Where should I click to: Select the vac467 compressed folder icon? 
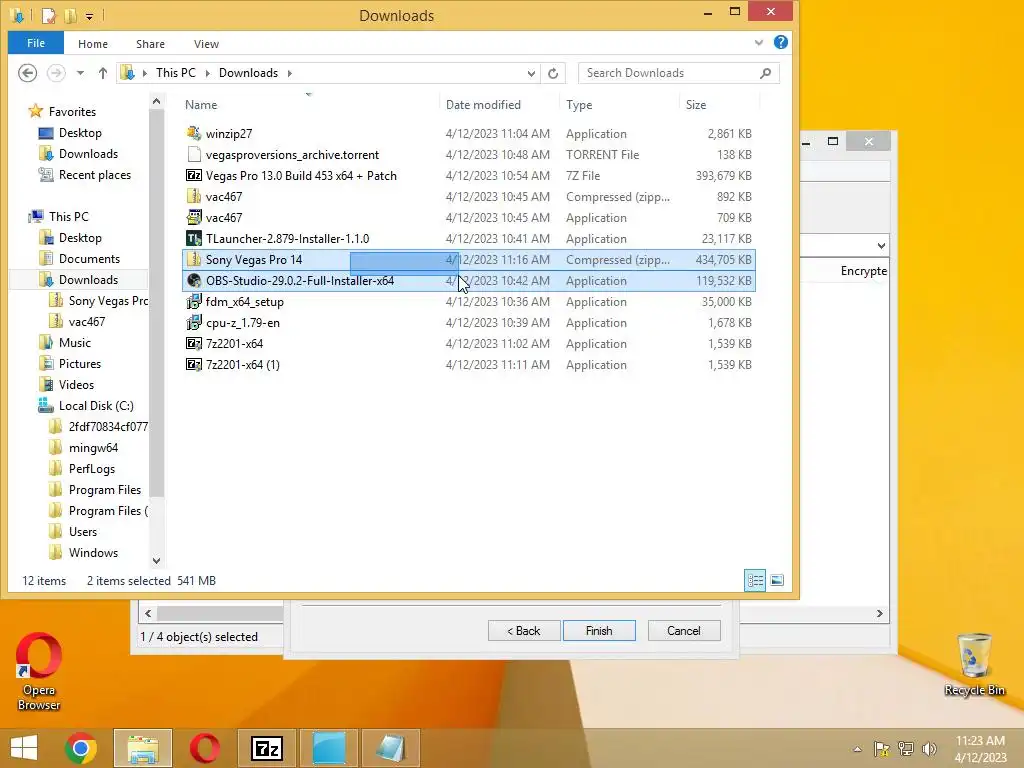194,197
